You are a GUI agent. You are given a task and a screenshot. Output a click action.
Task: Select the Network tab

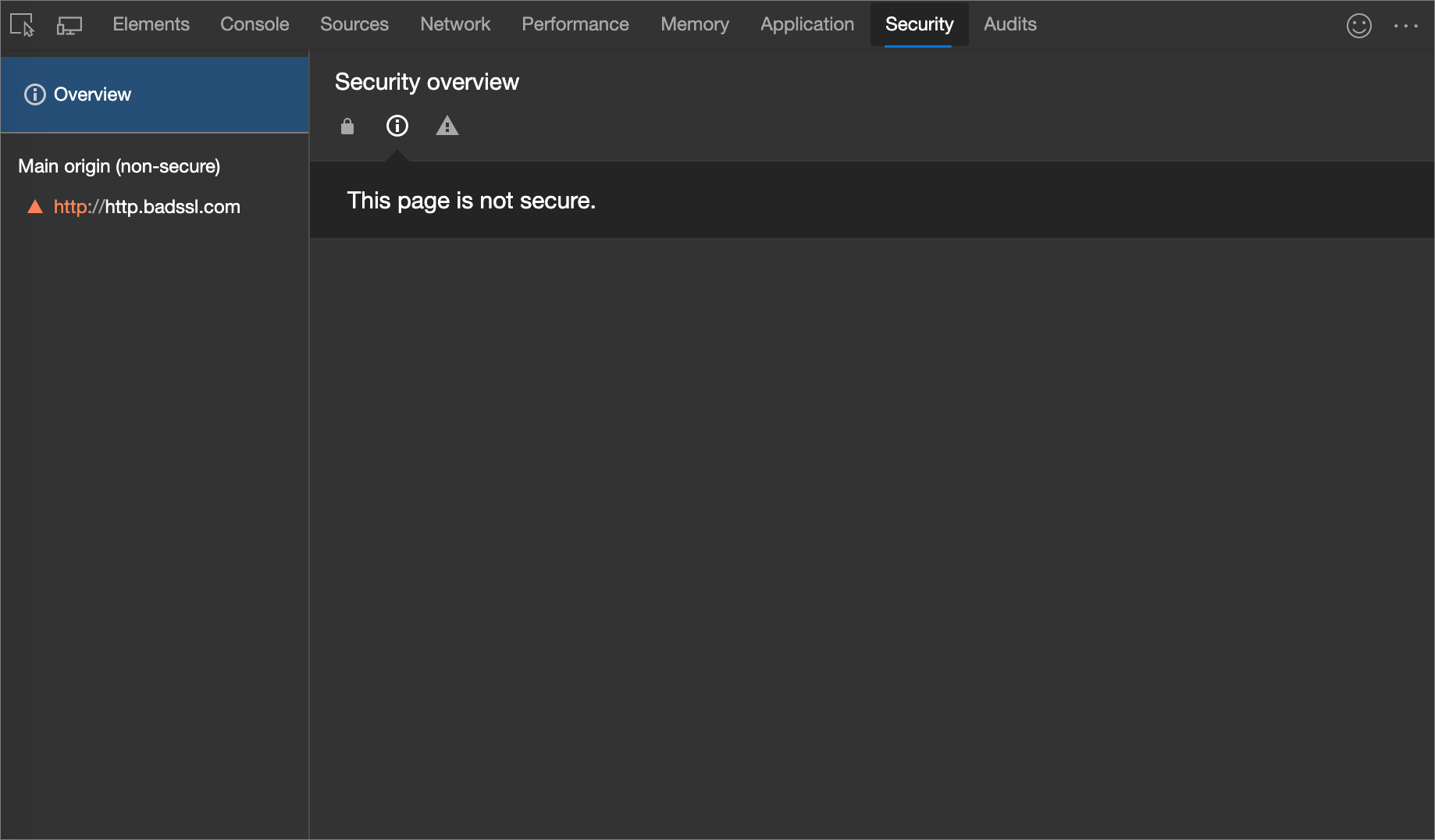pyautogui.click(x=455, y=24)
